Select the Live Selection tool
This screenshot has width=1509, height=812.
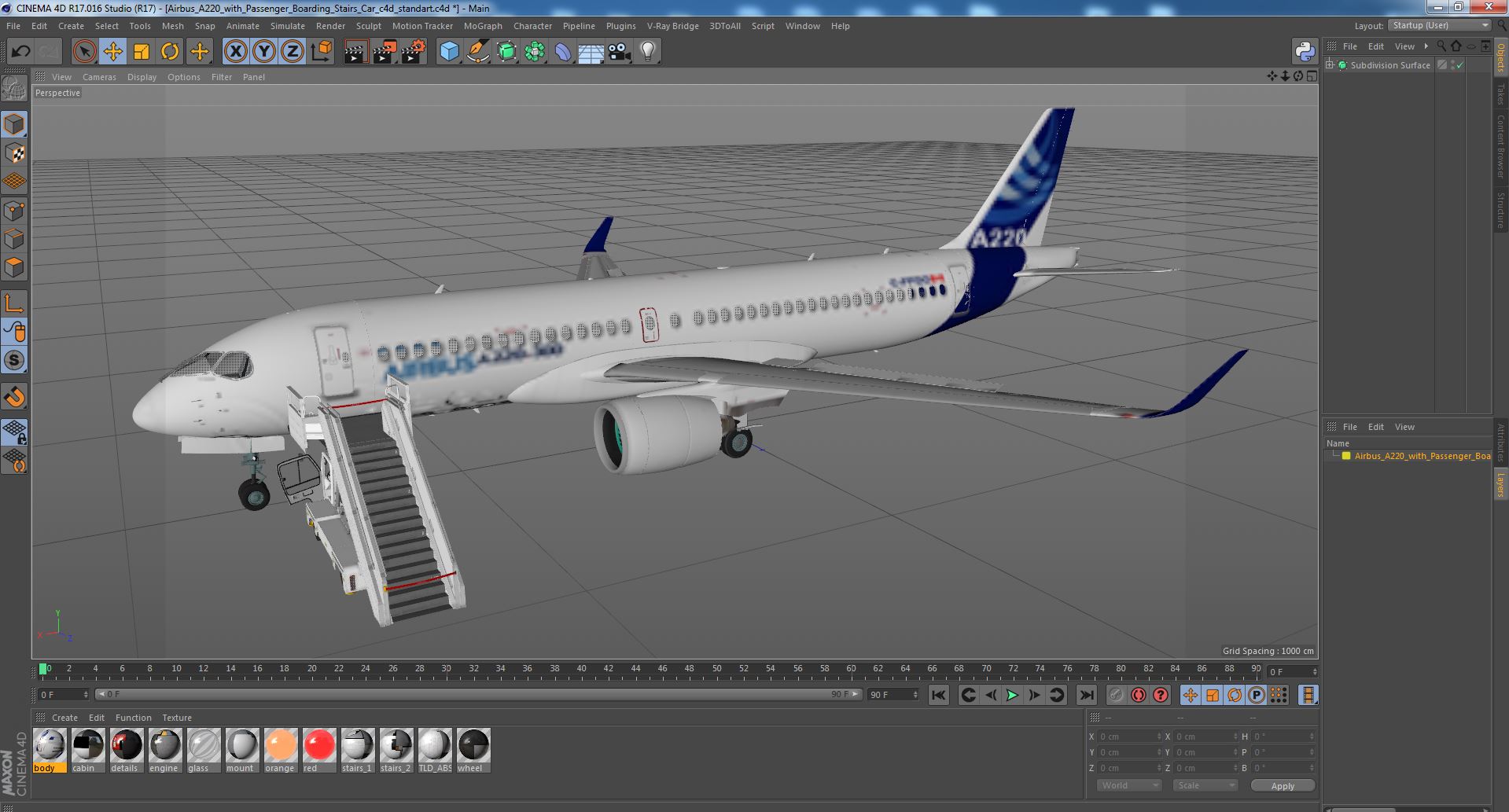[x=84, y=52]
